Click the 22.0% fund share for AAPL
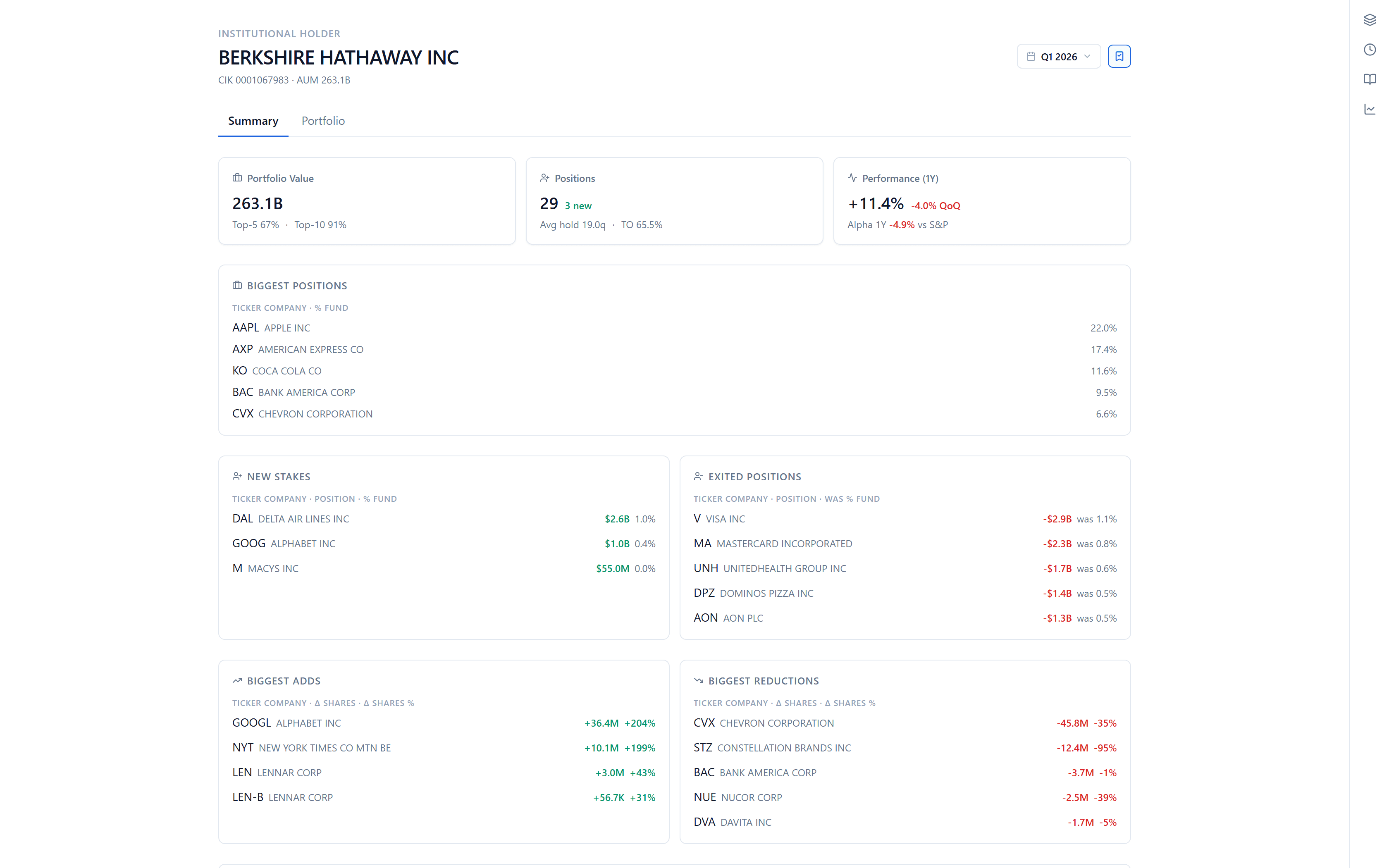The width and height of the screenshot is (1389, 868). pos(1103,328)
